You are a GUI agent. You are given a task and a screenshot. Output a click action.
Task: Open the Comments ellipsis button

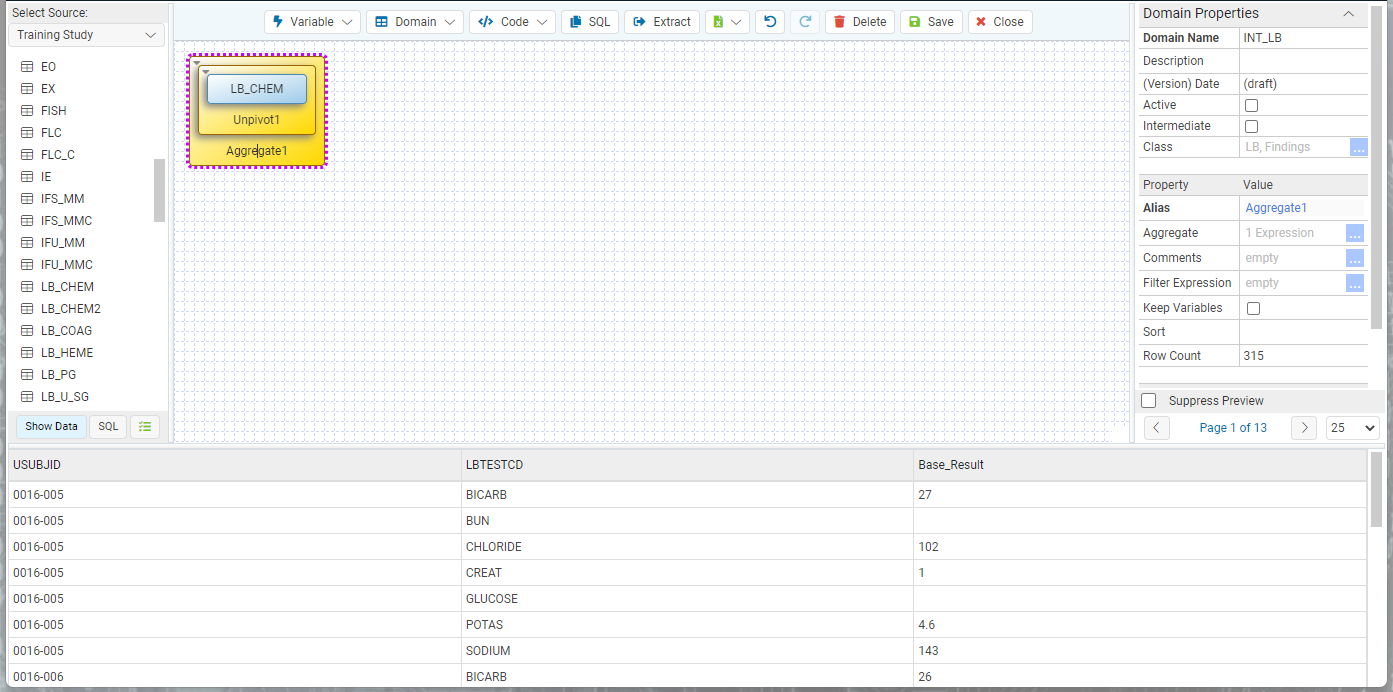(1355, 258)
